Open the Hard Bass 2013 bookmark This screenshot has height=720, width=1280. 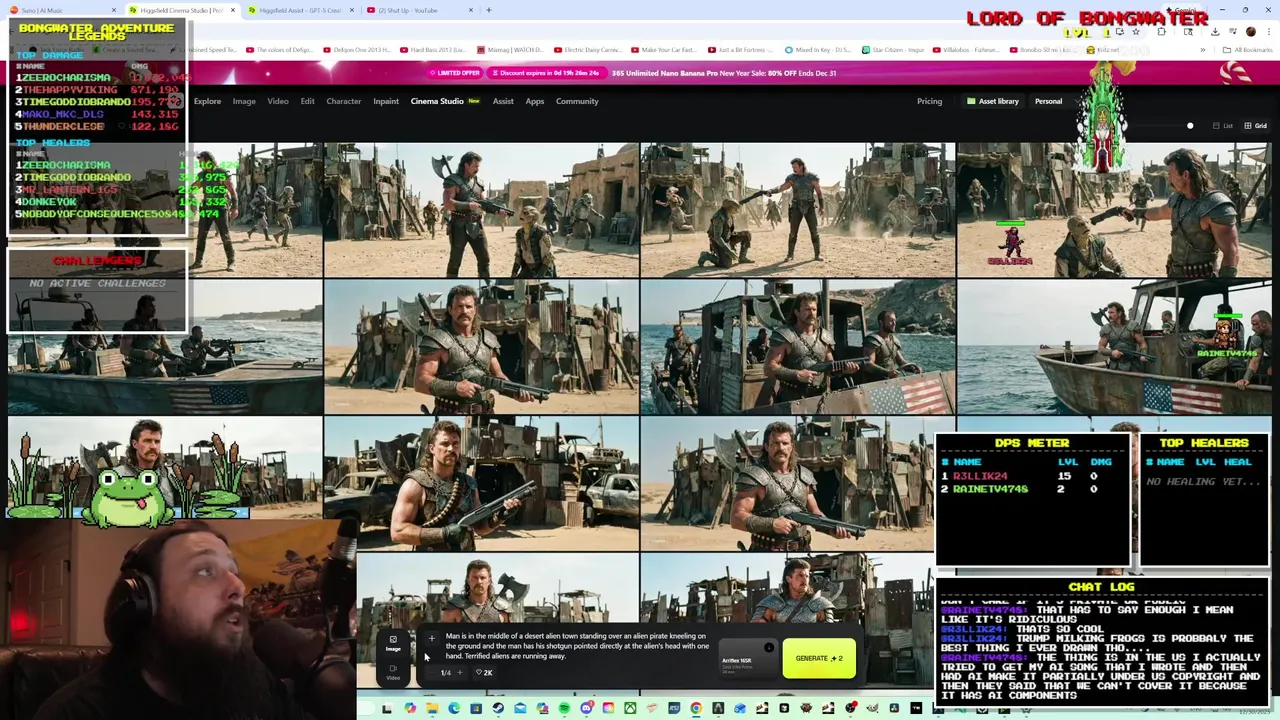coord(432,50)
